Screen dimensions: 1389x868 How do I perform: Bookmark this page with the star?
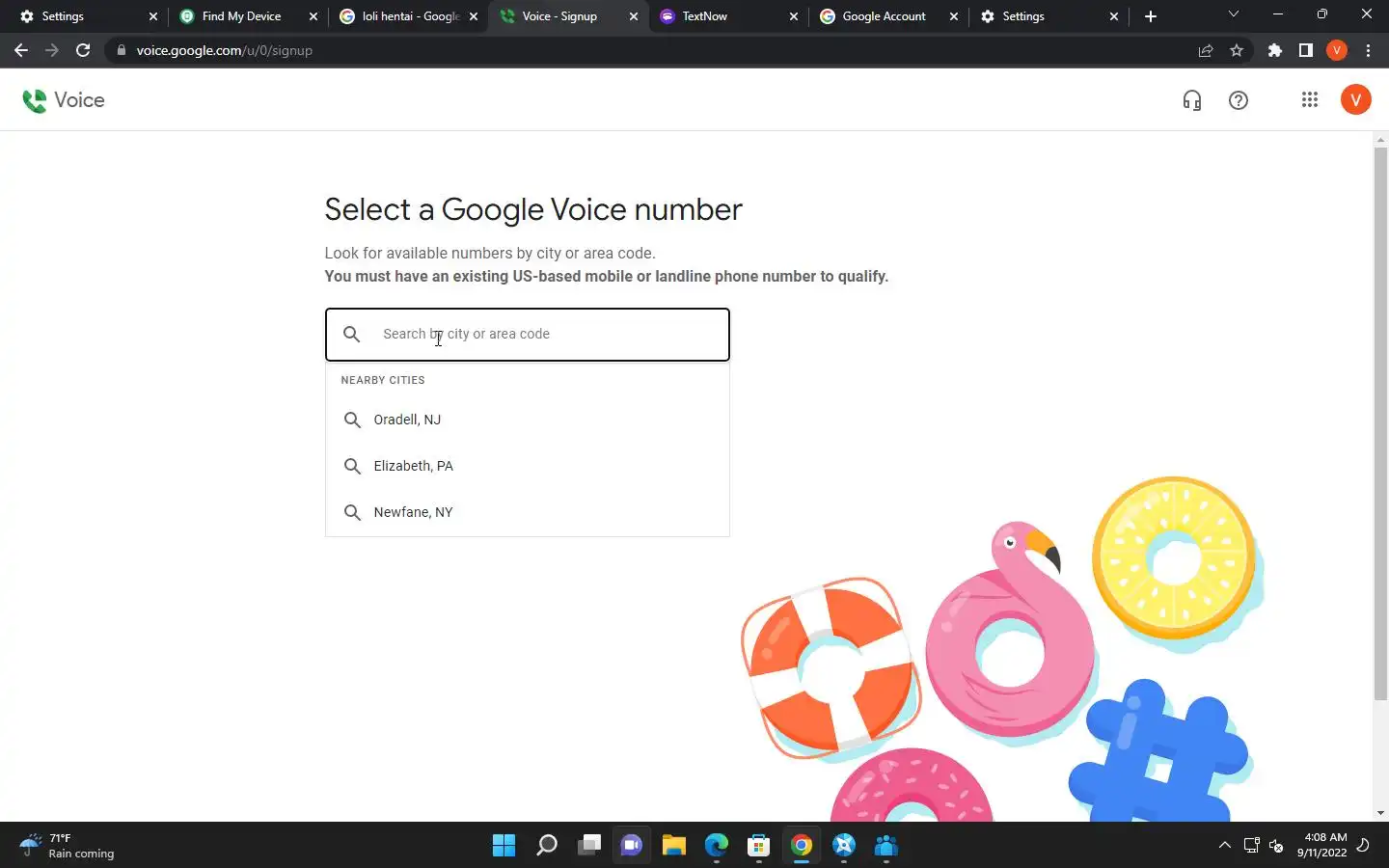pos(1237,50)
